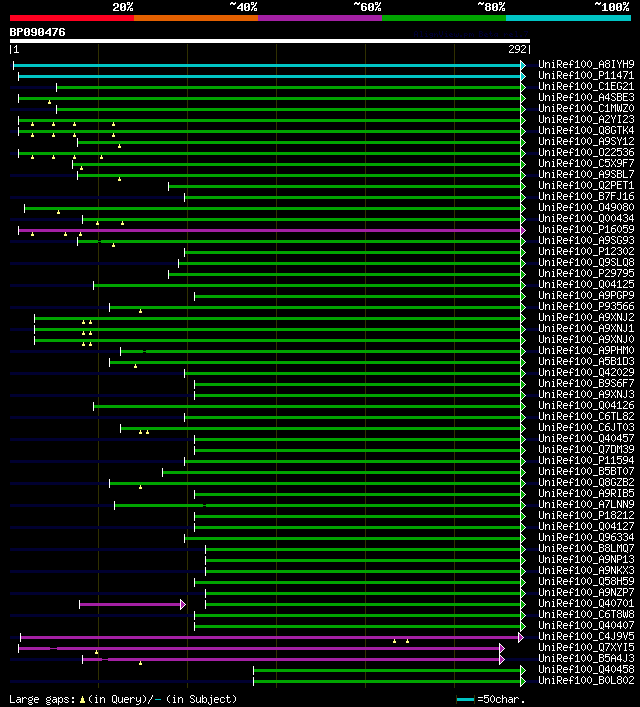This screenshot has height=707, width=640.
Task: Open hit UniRef100_A9RIB5
Action: click(586, 494)
